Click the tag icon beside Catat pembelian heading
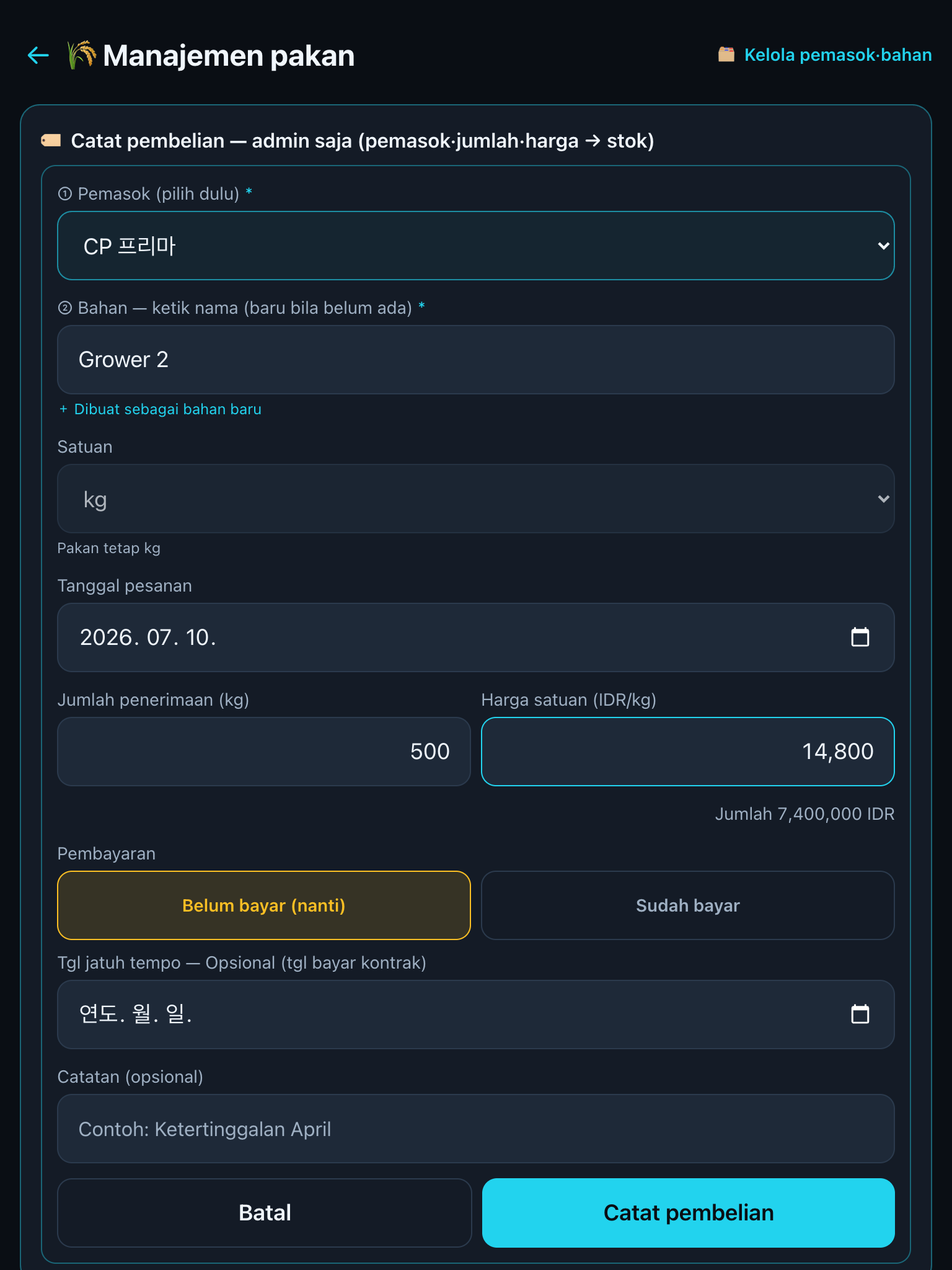 51,141
